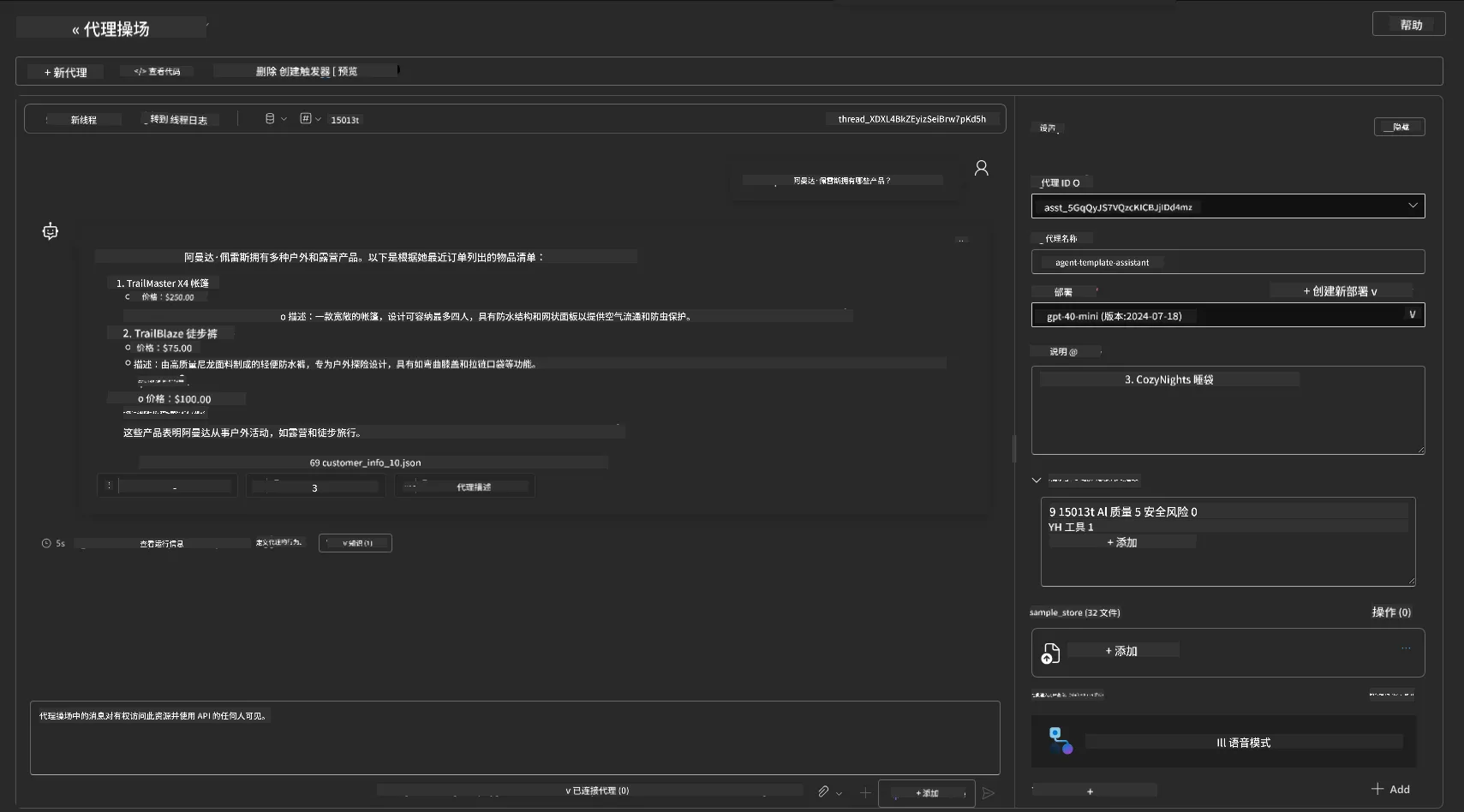The image size is (1464, 812).
Task: Select View code in the top toolbar
Action: click(158, 71)
